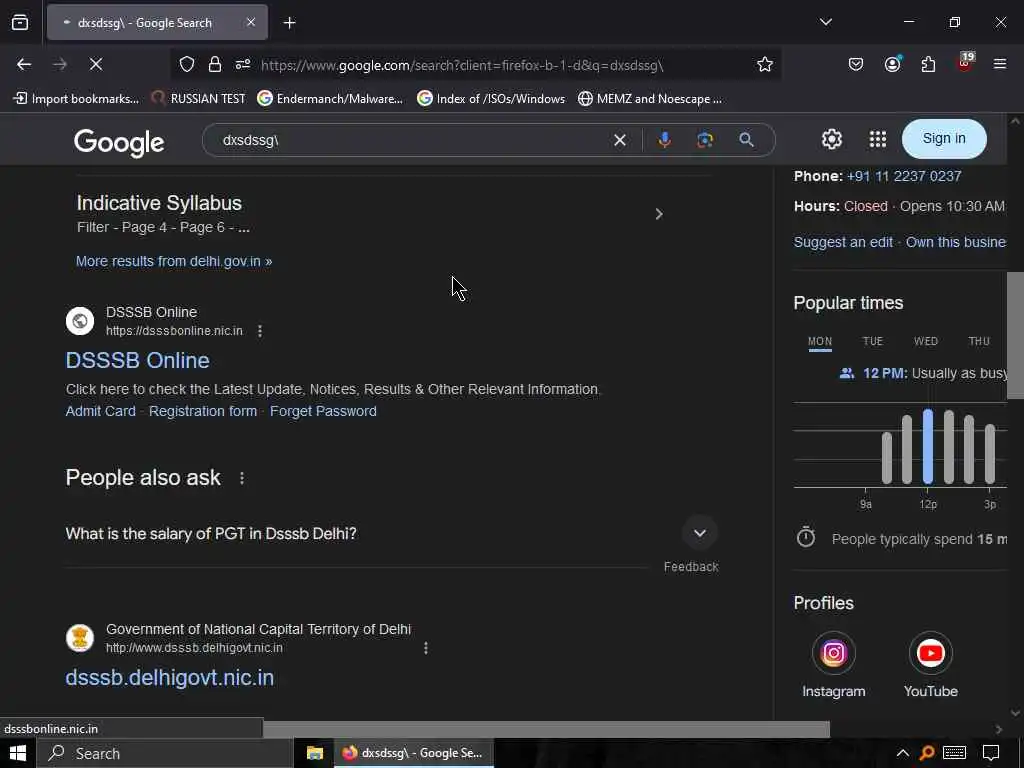
Task: Open site permissions icon in address bar
Action: click(x=243, y=64)
